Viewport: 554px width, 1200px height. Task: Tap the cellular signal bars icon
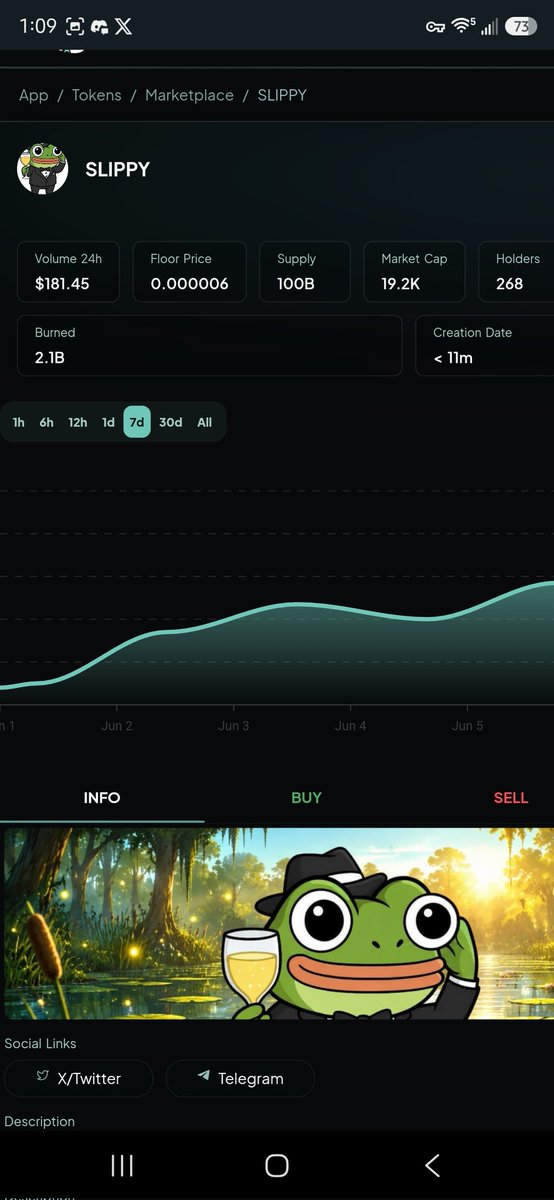(489, 27)
